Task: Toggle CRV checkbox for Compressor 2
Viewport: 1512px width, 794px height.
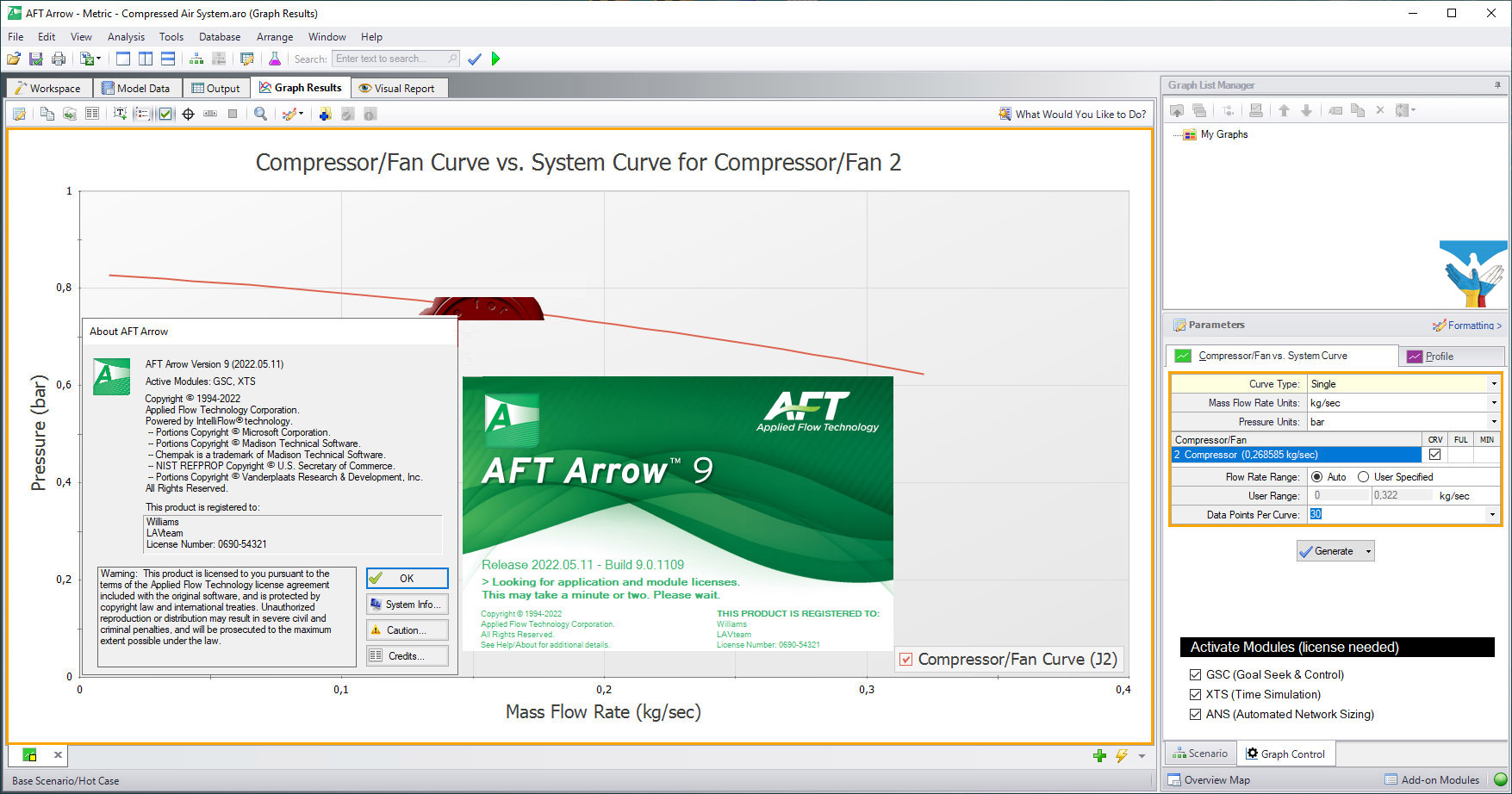Action: (x=1434, y=455)
